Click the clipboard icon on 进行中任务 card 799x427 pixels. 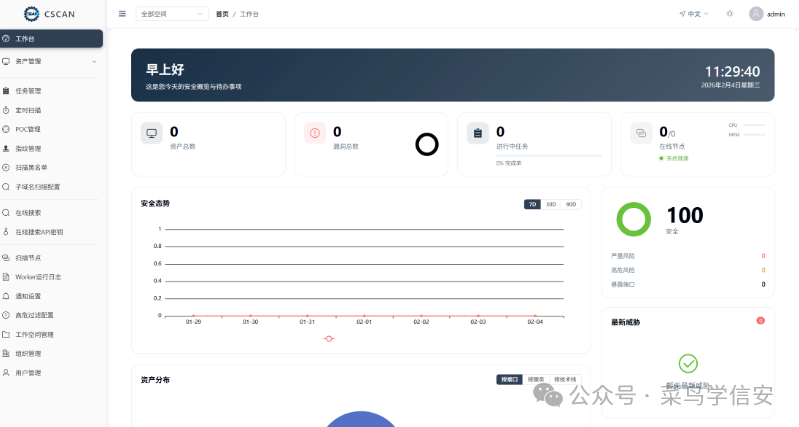477,134
